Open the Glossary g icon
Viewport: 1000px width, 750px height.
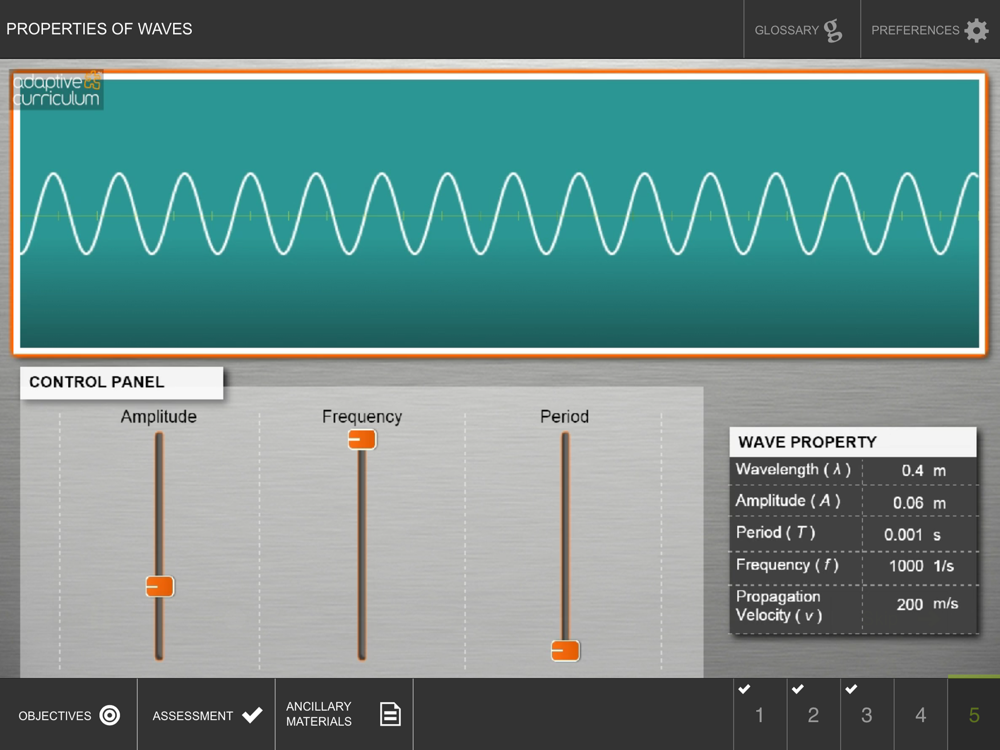[x=833, y=30]
